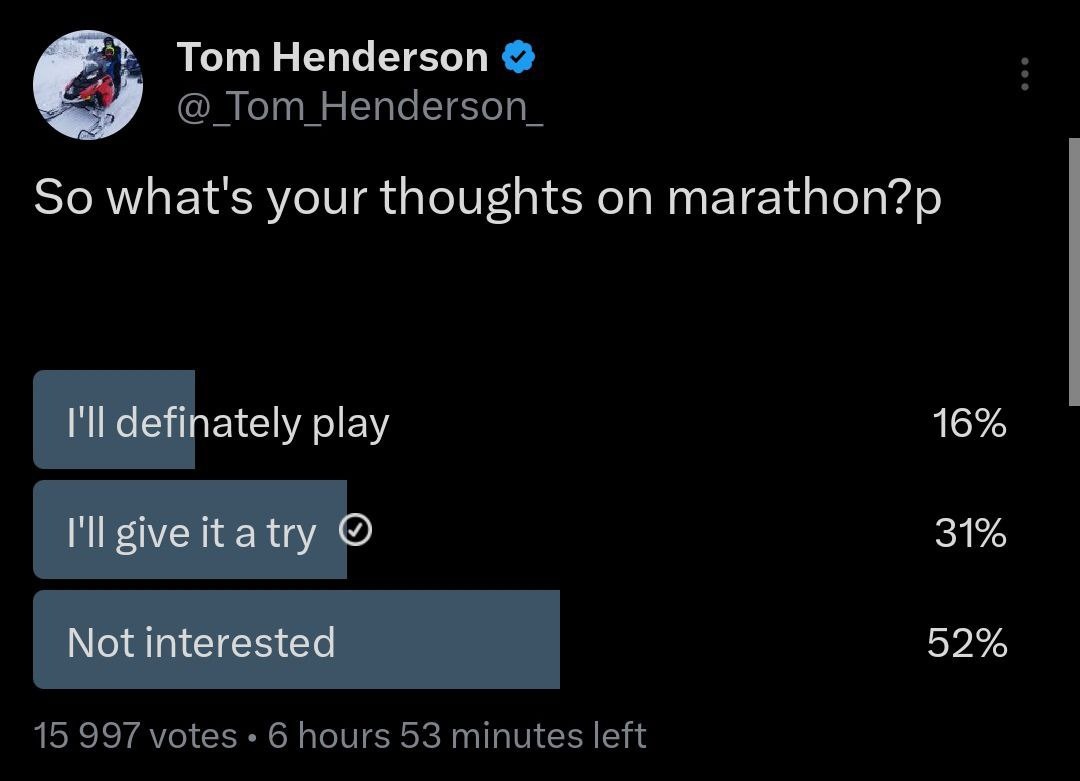The width and height of the screenshot is (1080, 781).
Task: Pick the 'Not interested' poll option
Action: 201,642
